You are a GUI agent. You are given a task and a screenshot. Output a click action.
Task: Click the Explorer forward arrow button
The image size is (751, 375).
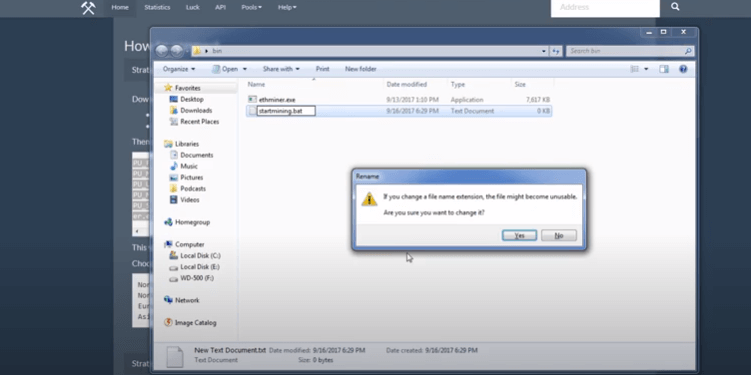pos(177,51)
